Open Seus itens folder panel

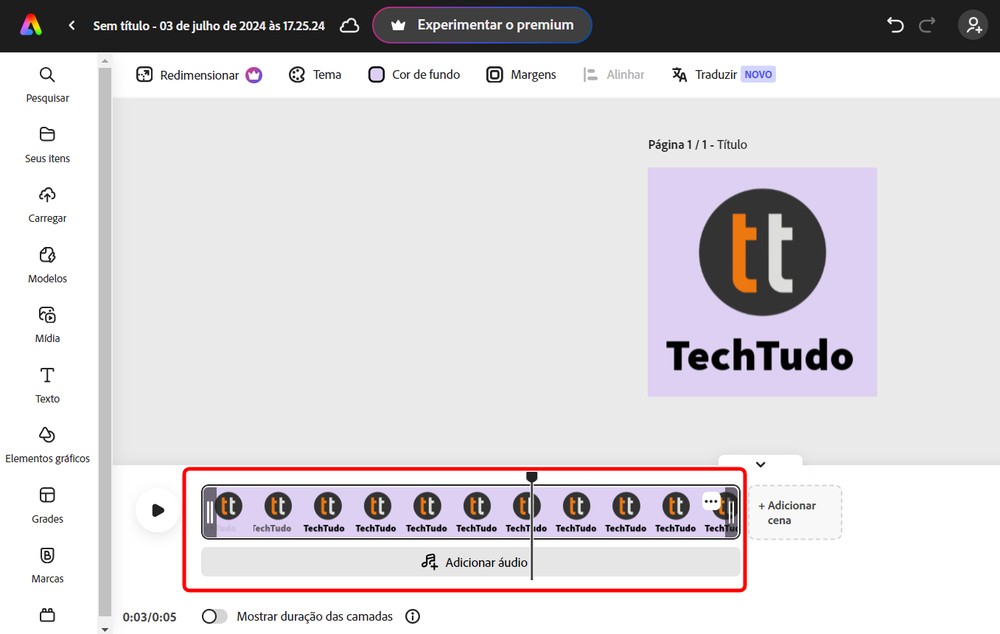point(47,145)
